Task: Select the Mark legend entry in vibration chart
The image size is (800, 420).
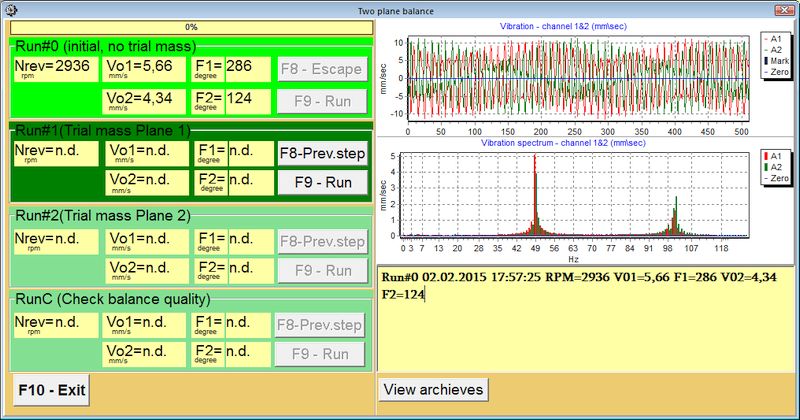Action: tap(775, 61)
